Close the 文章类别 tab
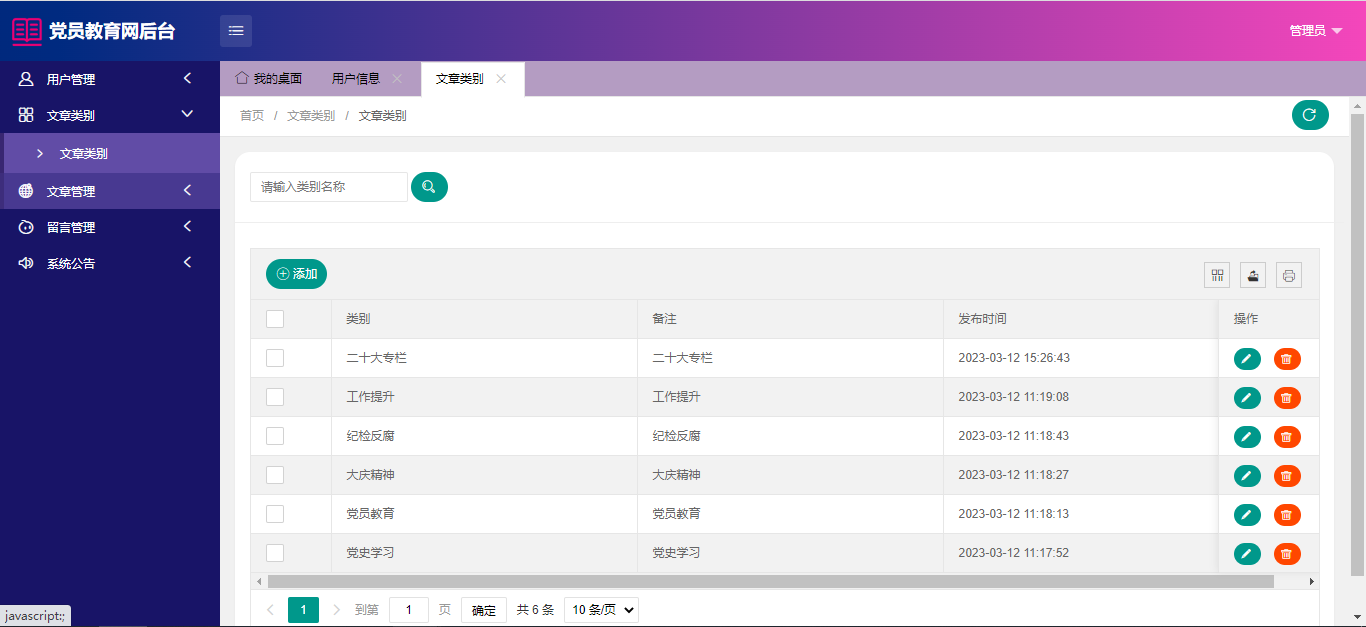 click(501, 79)
